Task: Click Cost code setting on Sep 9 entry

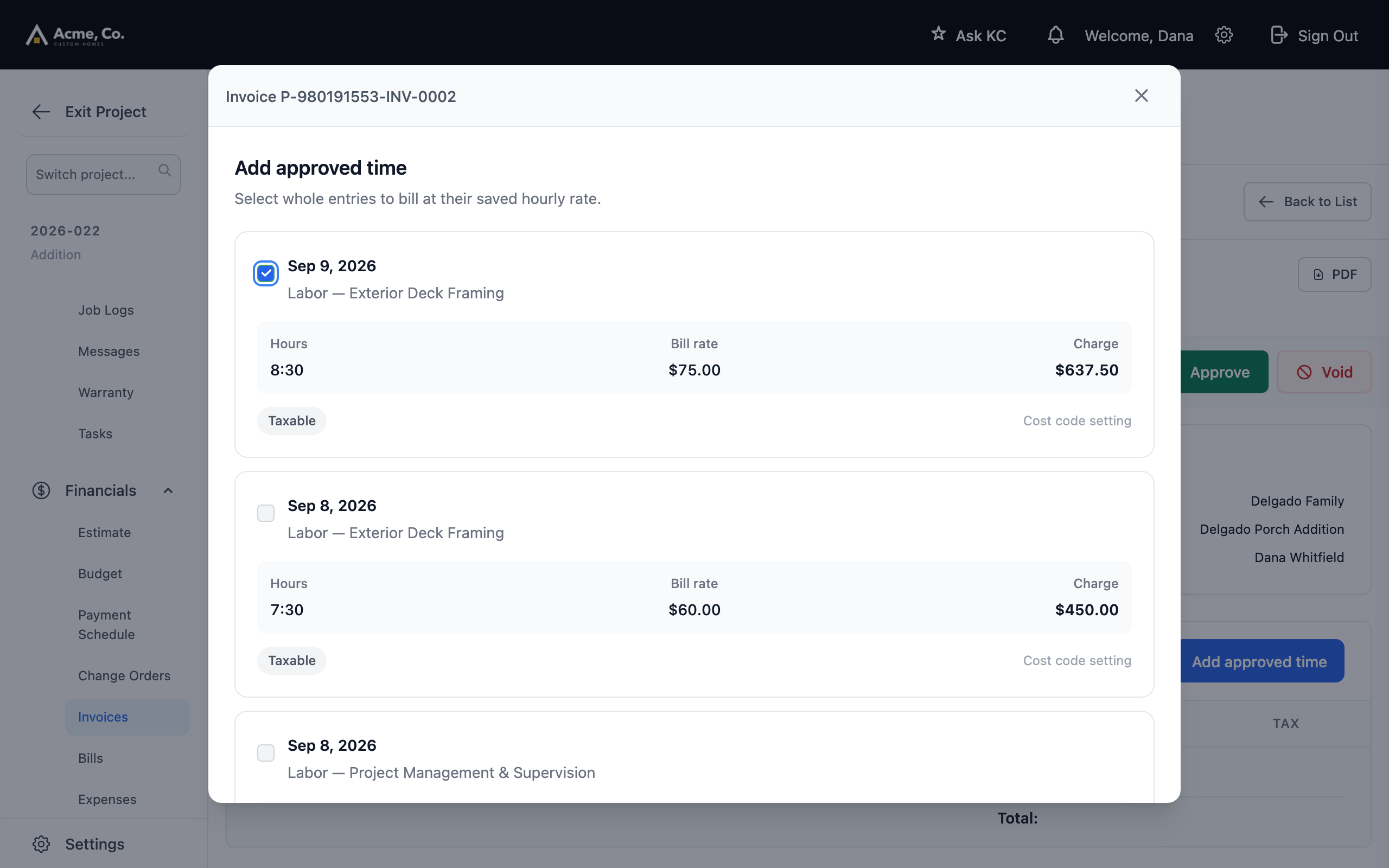Action: (1078, 421)
